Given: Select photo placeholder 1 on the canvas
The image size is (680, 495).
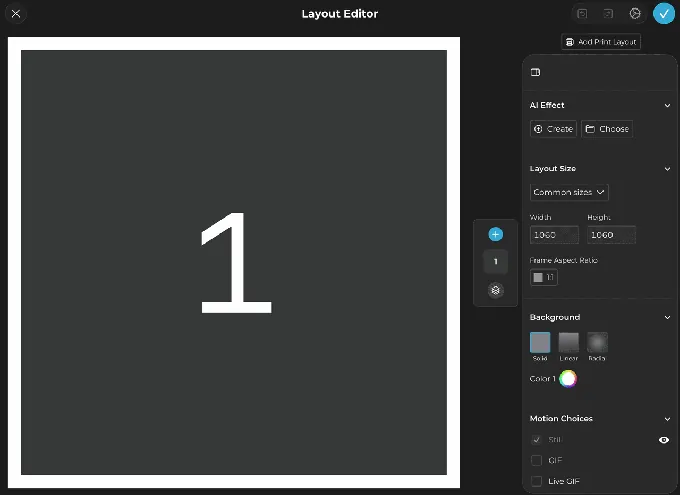Looking at the screenshot, I should pyautogui.click(x=234, y=262).
